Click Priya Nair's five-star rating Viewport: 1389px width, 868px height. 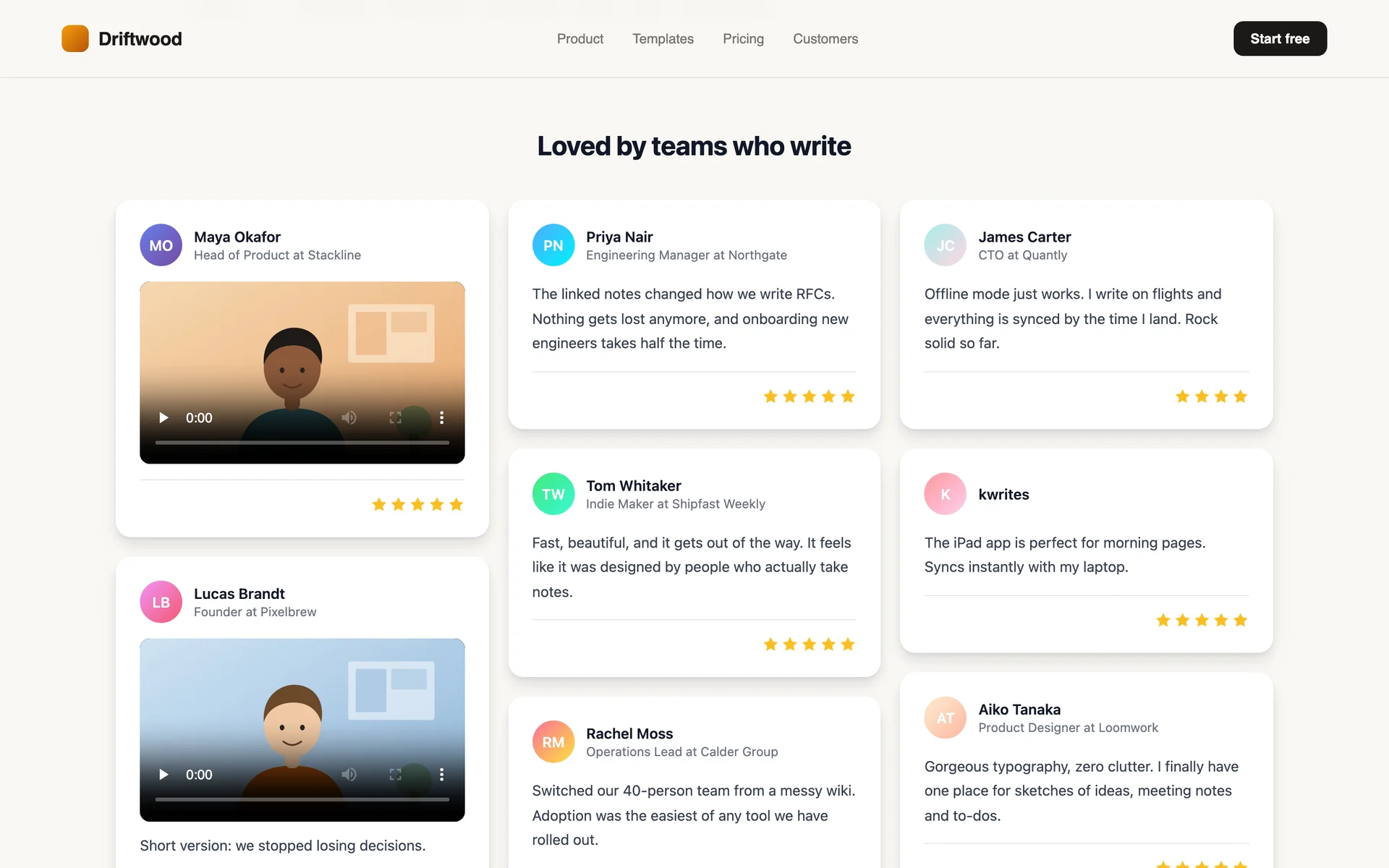click(810, 396)
